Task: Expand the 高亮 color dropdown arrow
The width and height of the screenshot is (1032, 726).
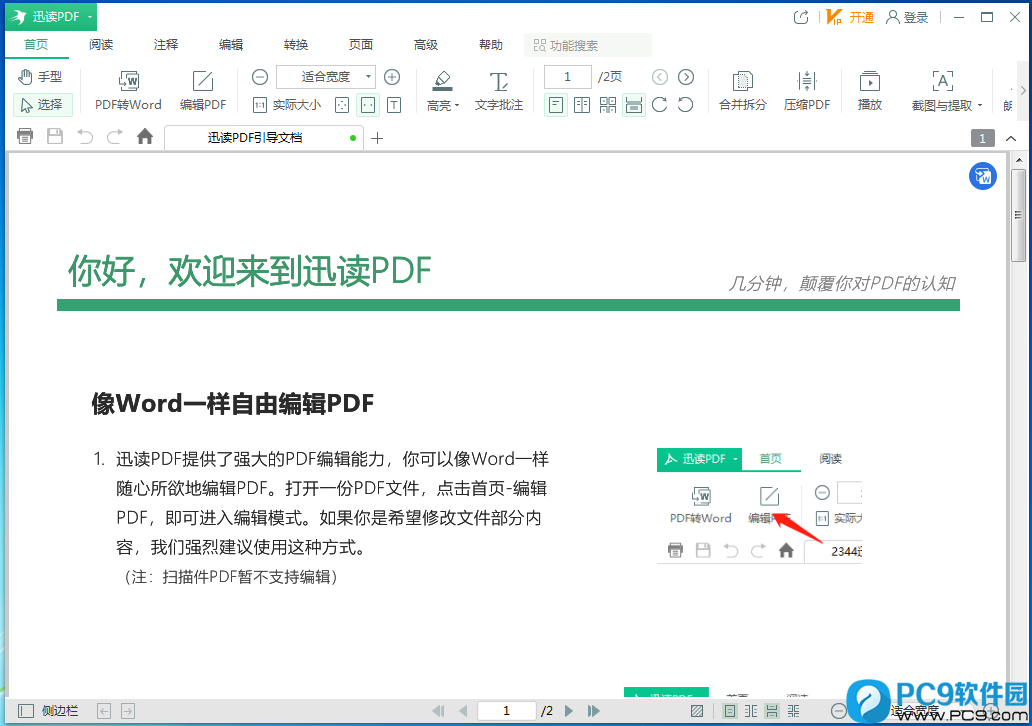Action: [457, 105]
